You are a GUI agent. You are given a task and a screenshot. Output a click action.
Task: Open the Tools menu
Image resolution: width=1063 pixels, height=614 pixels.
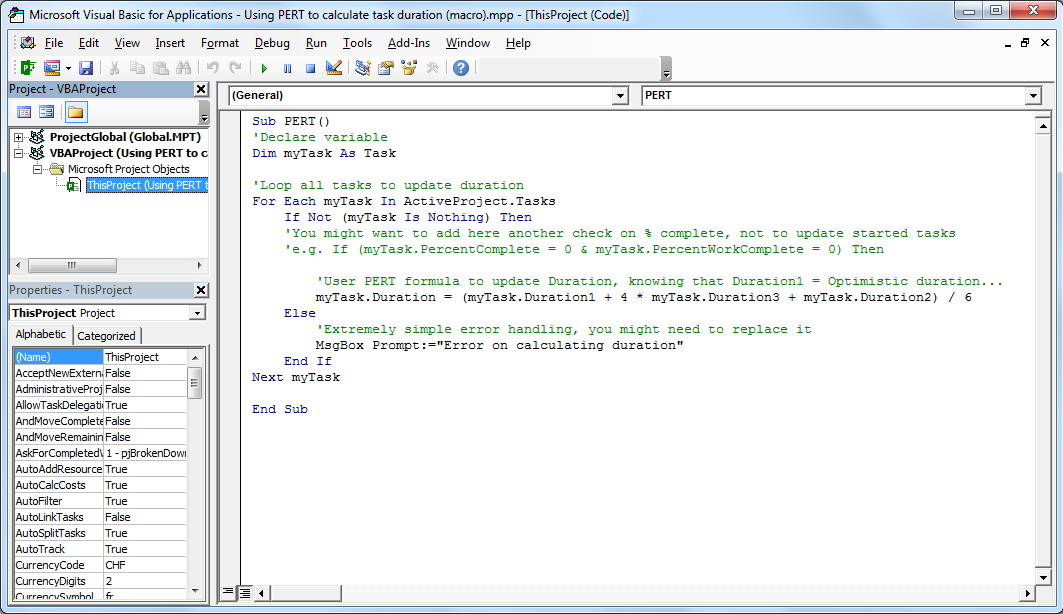357,43
